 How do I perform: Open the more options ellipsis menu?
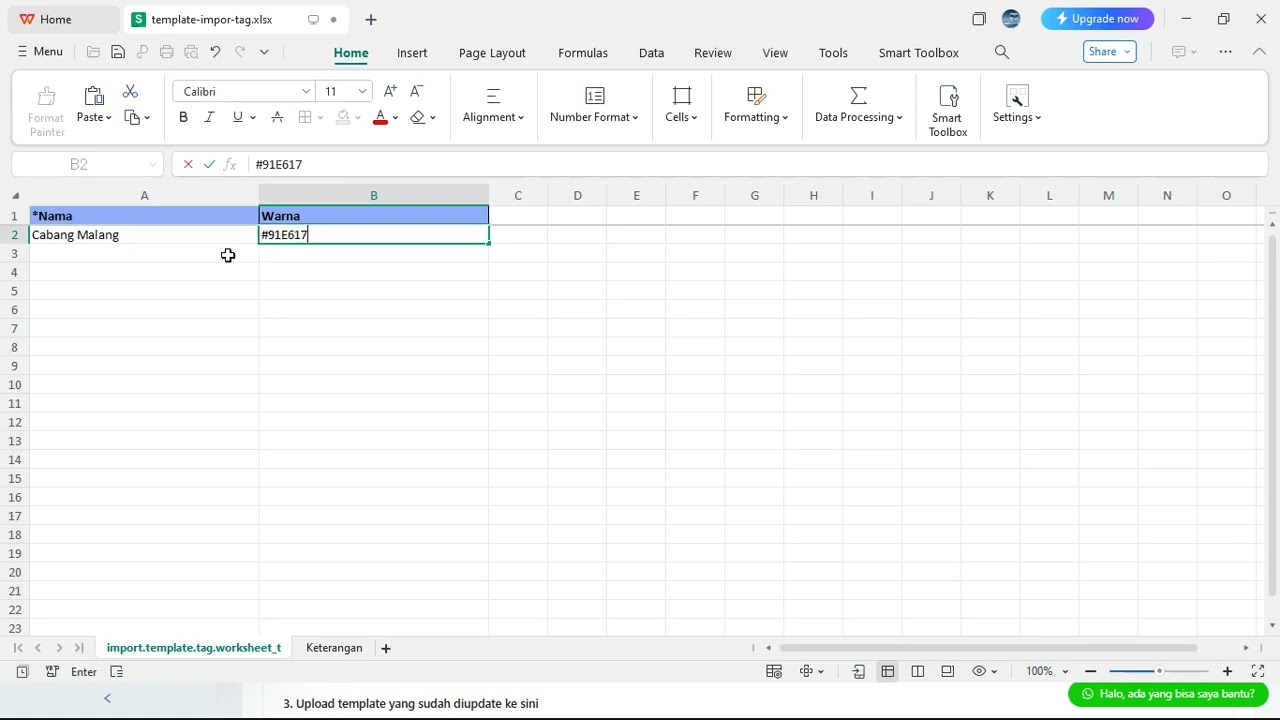coord(1226,52)
